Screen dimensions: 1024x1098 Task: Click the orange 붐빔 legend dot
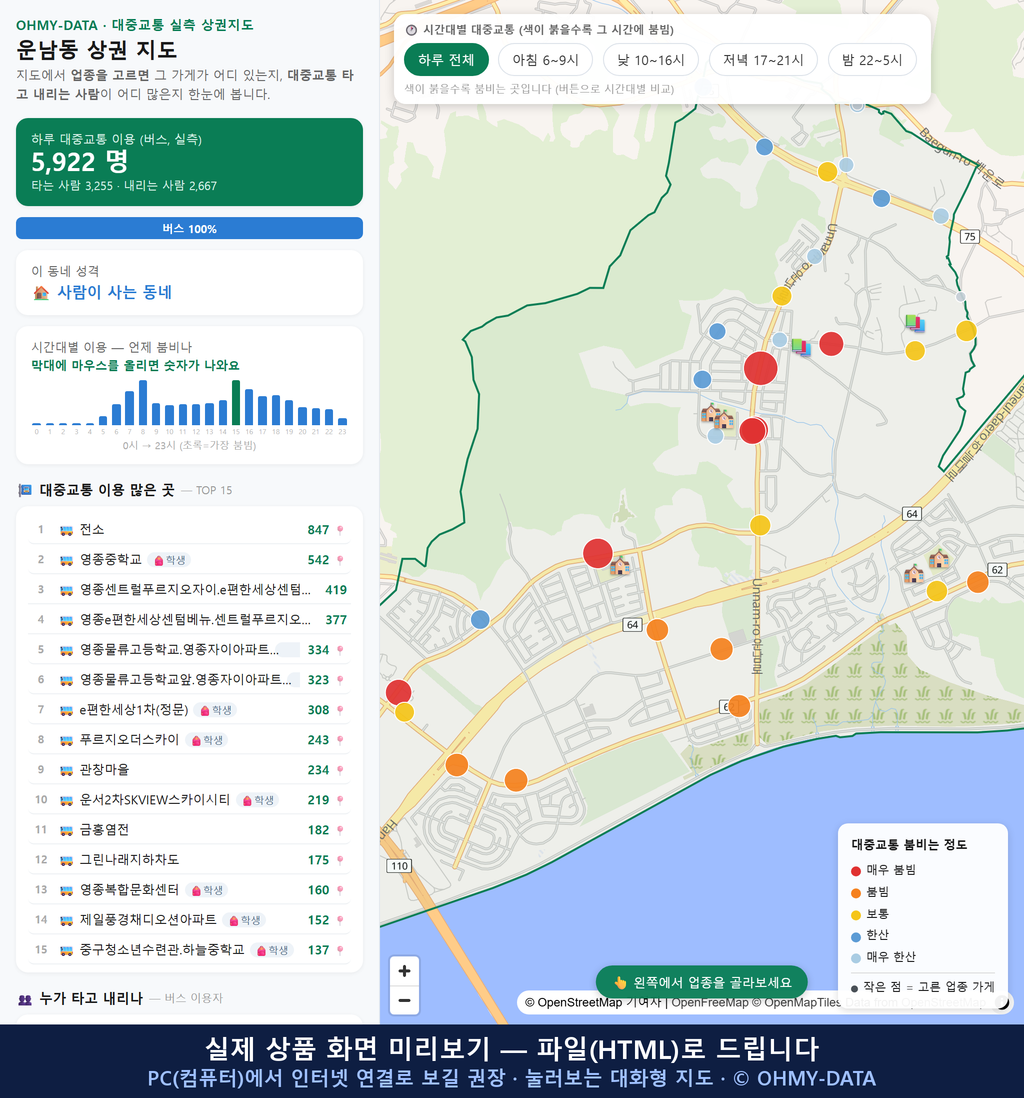[855, 893]
